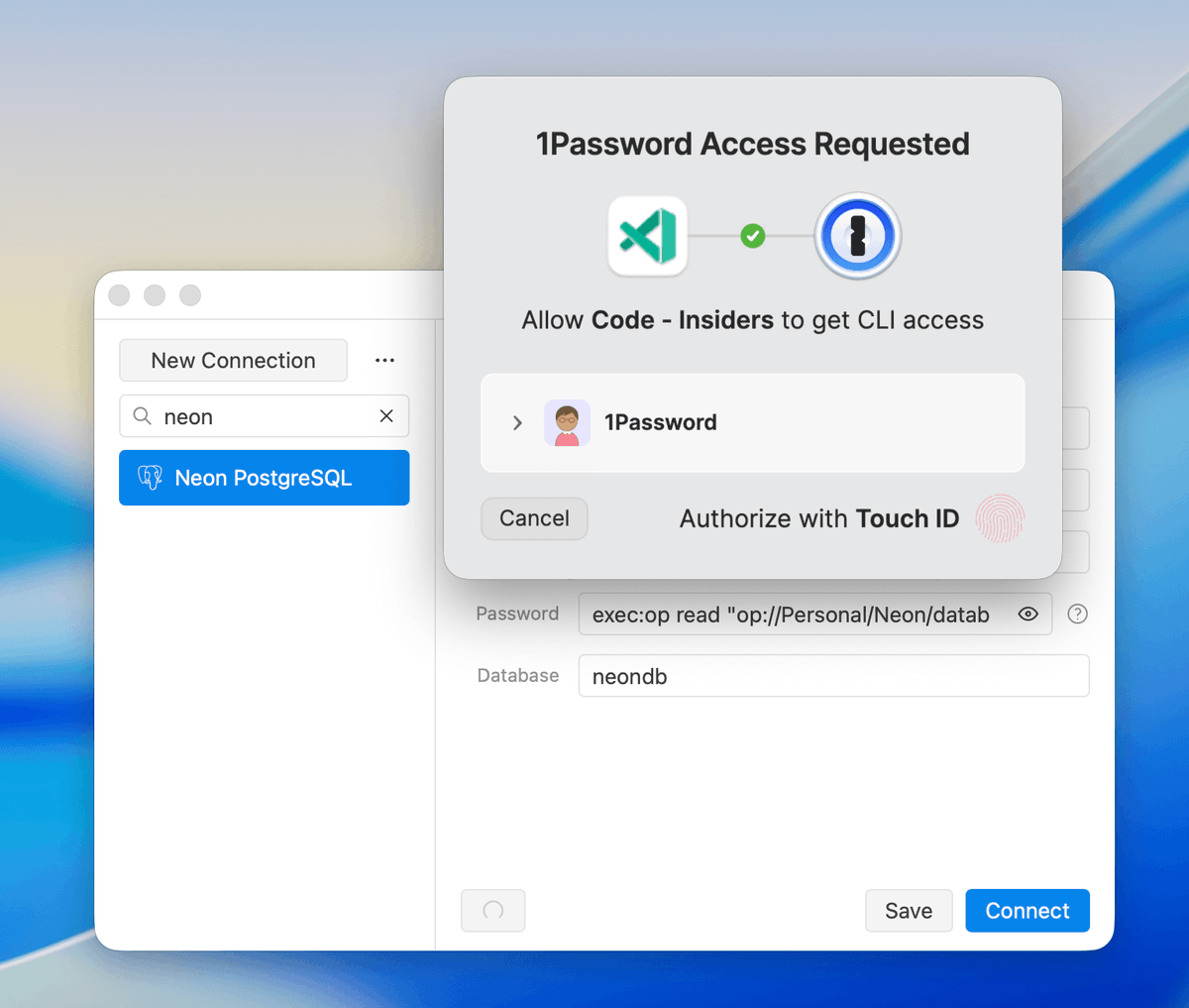Click the Touch ID fingerprint icon
This screenshot has height=1008, width=1189.
point(1000,518)
